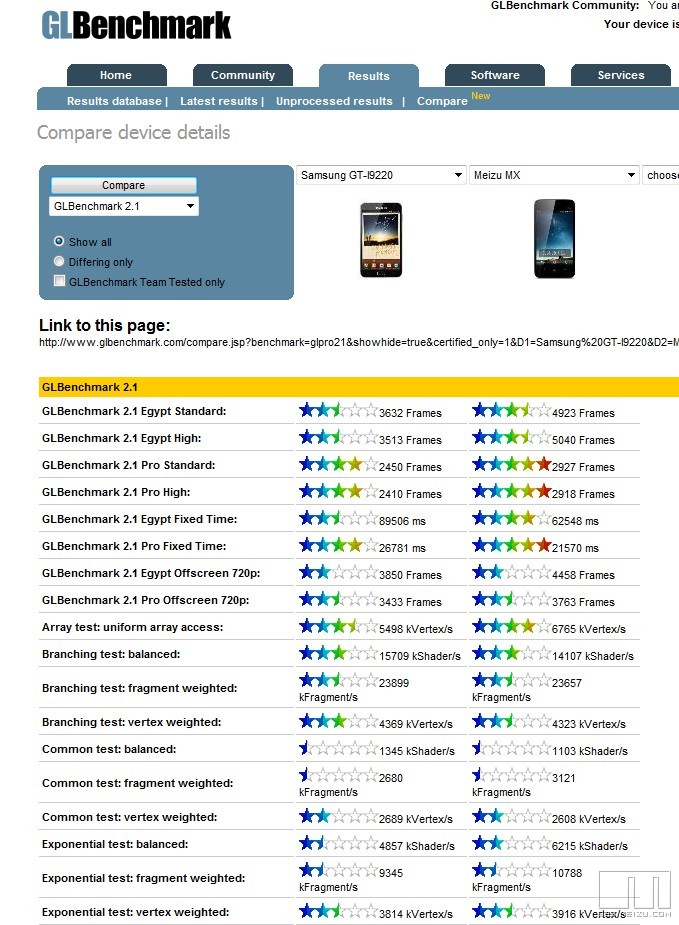Click the GLBenchmark logo
Viewport: 679px width, 925px height.
(136, 25)
